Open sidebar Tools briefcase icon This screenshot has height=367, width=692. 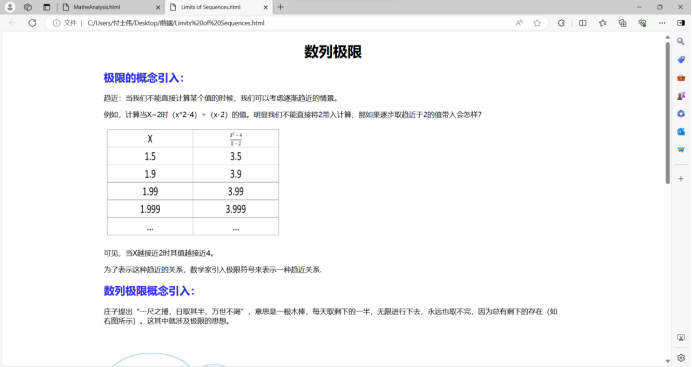click(681, 78)
